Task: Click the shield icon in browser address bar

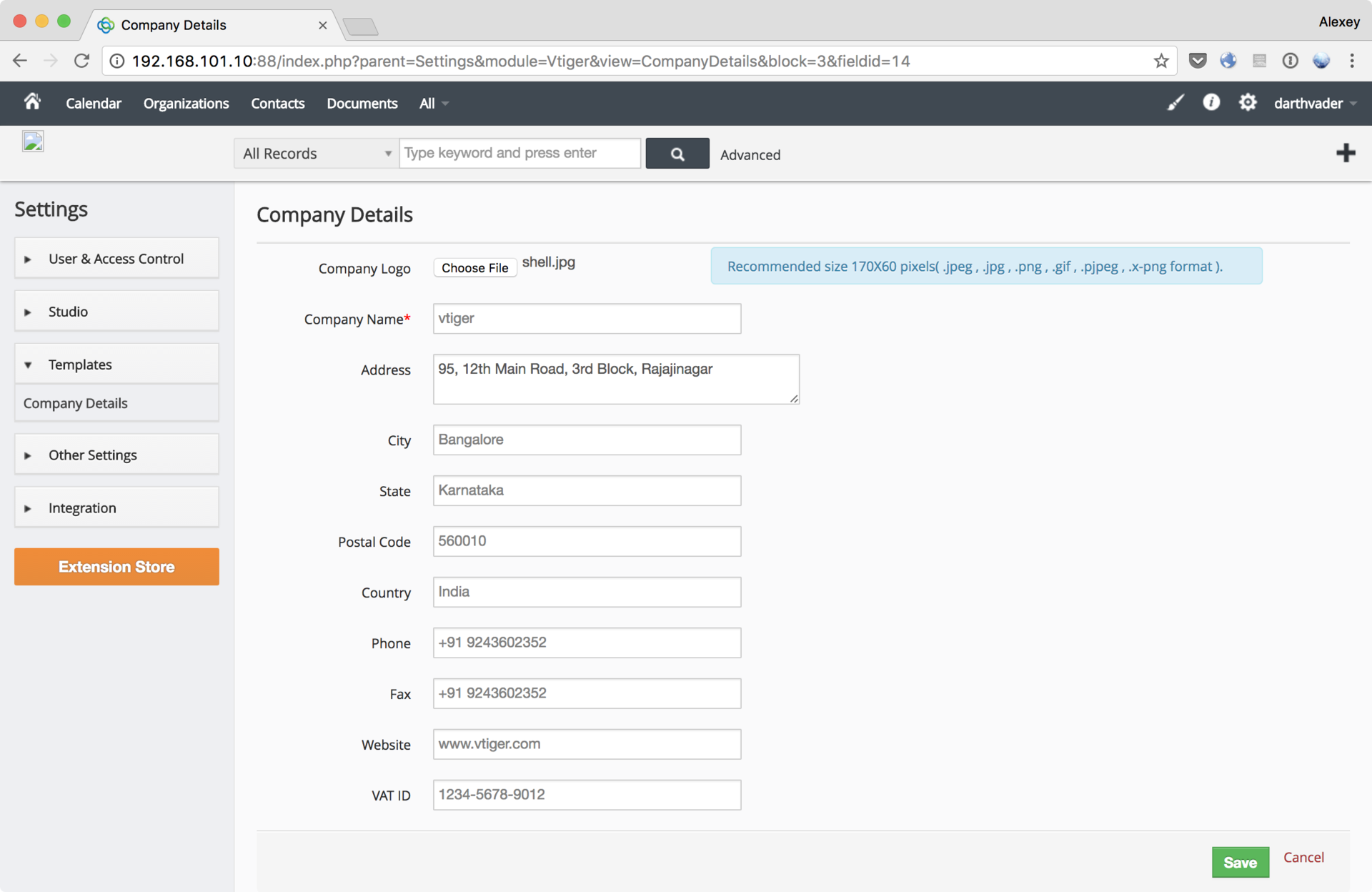Action: pyautogui.click(x=1198, y=61)
